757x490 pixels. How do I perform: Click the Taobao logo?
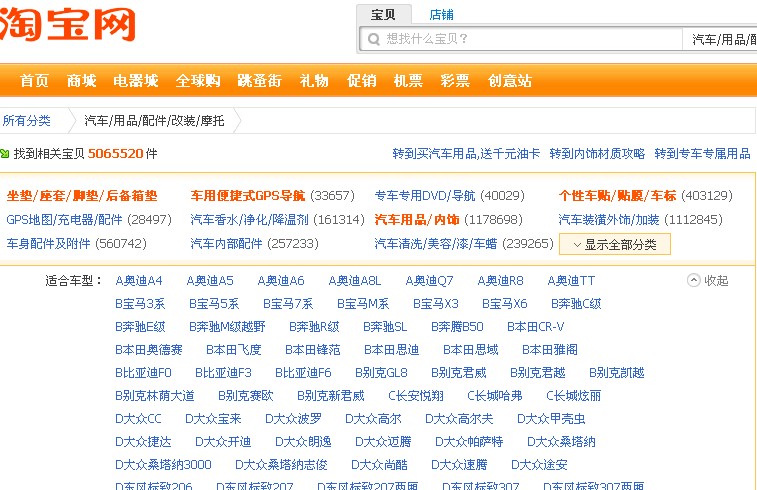click(67, 24)
